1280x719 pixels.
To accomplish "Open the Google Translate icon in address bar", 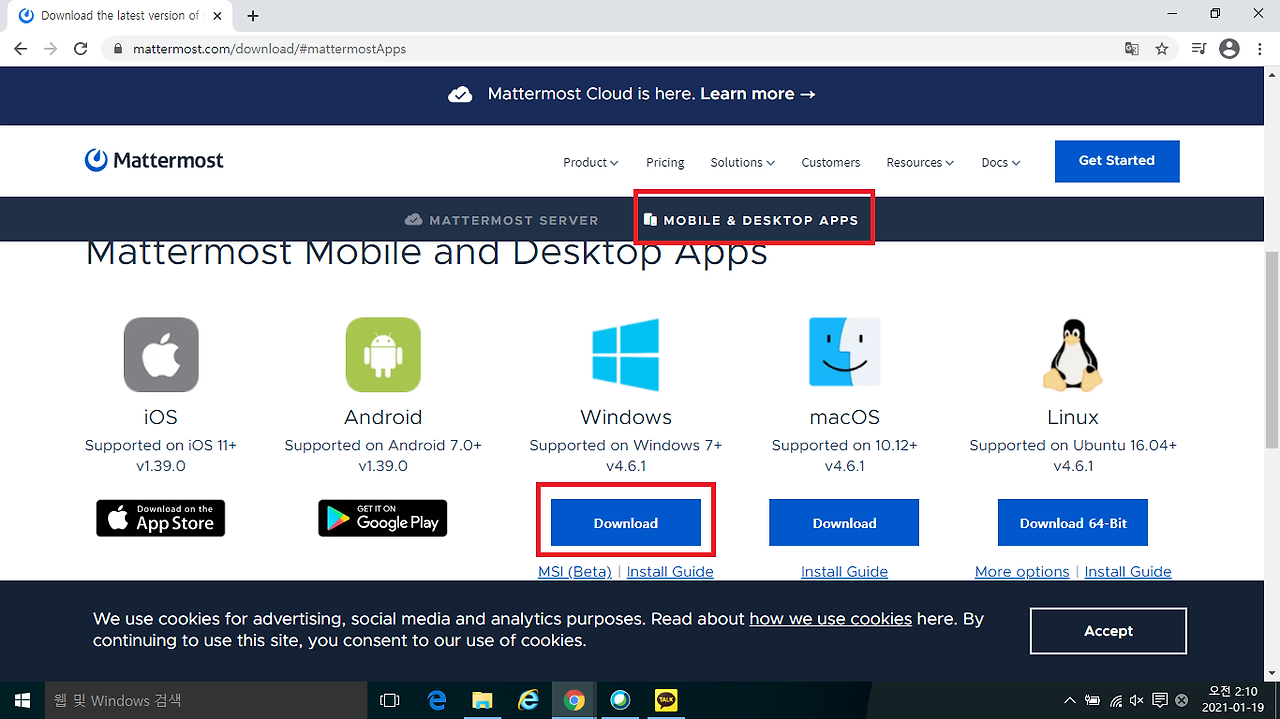I will 1131,48.
